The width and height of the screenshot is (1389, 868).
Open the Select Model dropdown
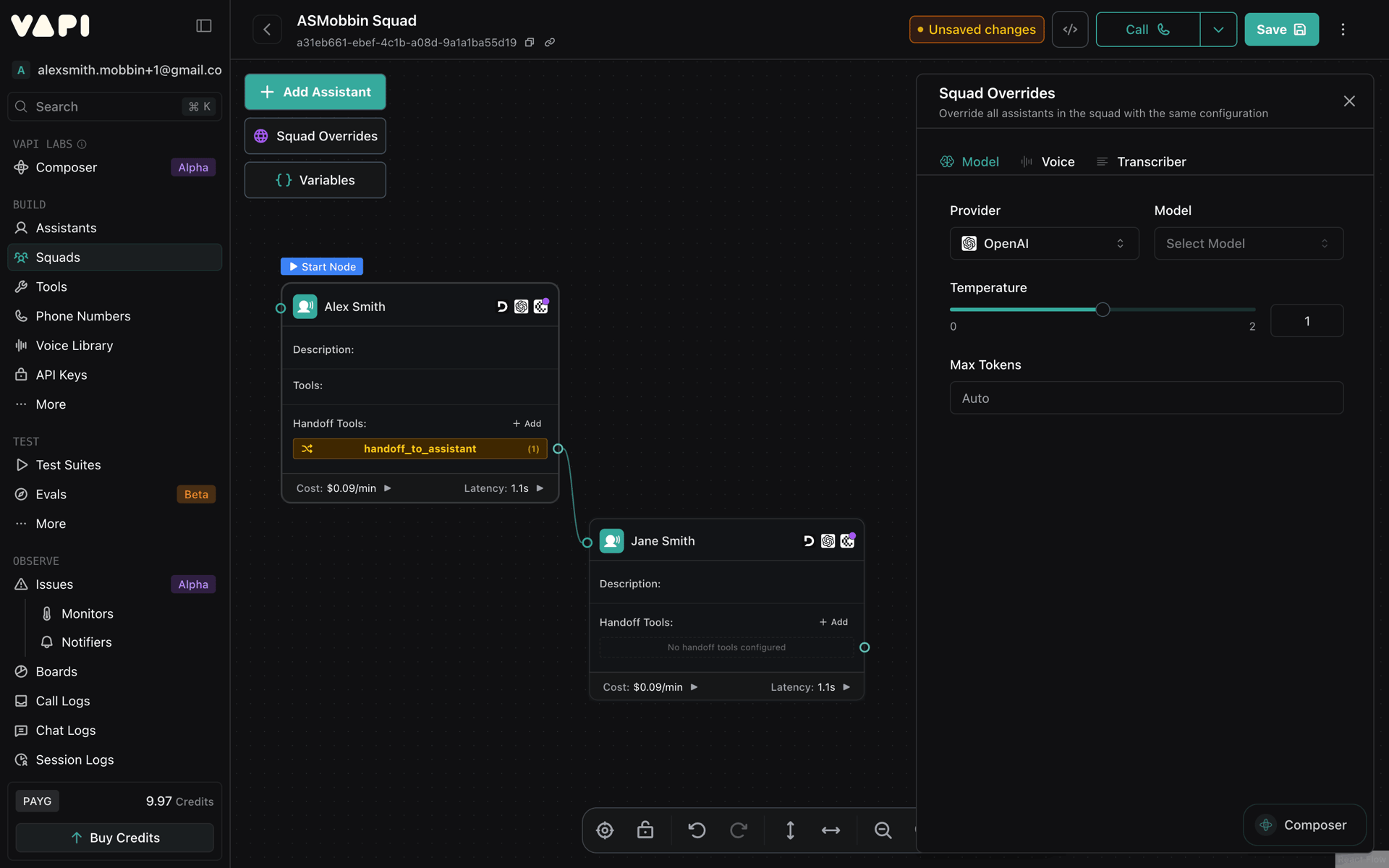point(1249,244)
